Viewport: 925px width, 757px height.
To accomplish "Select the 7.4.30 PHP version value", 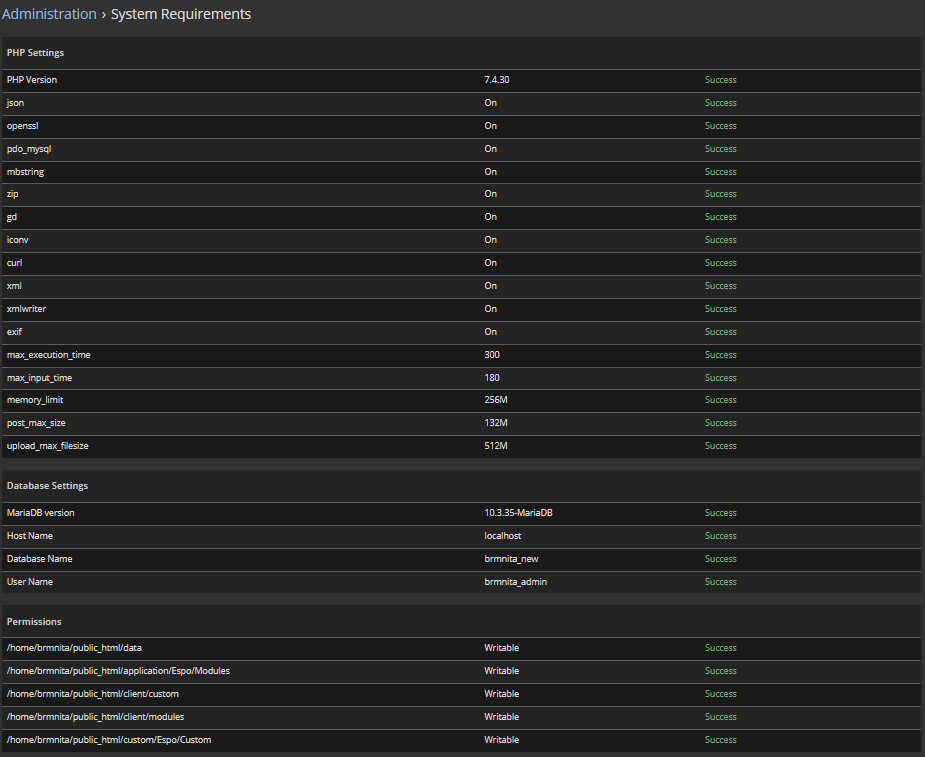I will coord(497,80).
